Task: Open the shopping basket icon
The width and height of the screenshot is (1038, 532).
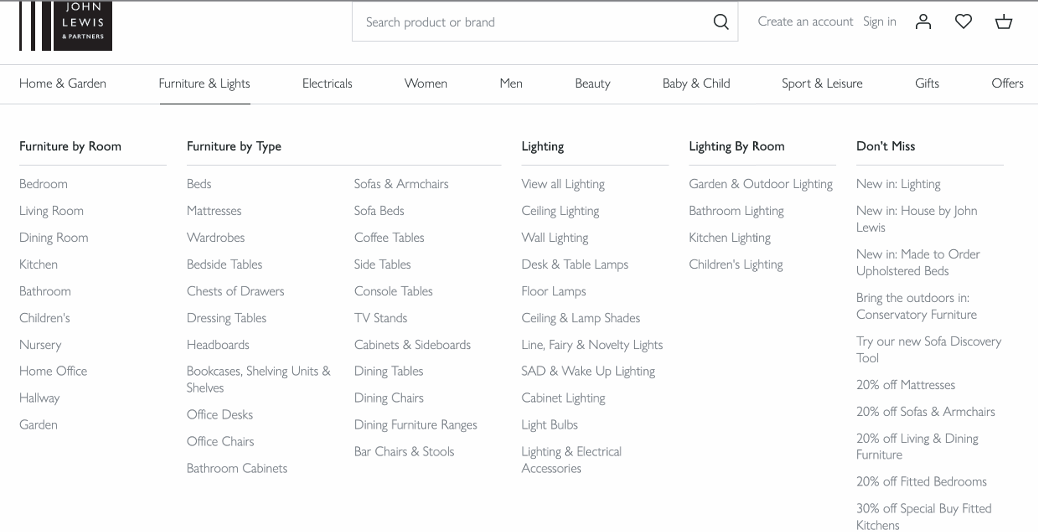Action: (1003, 22)
